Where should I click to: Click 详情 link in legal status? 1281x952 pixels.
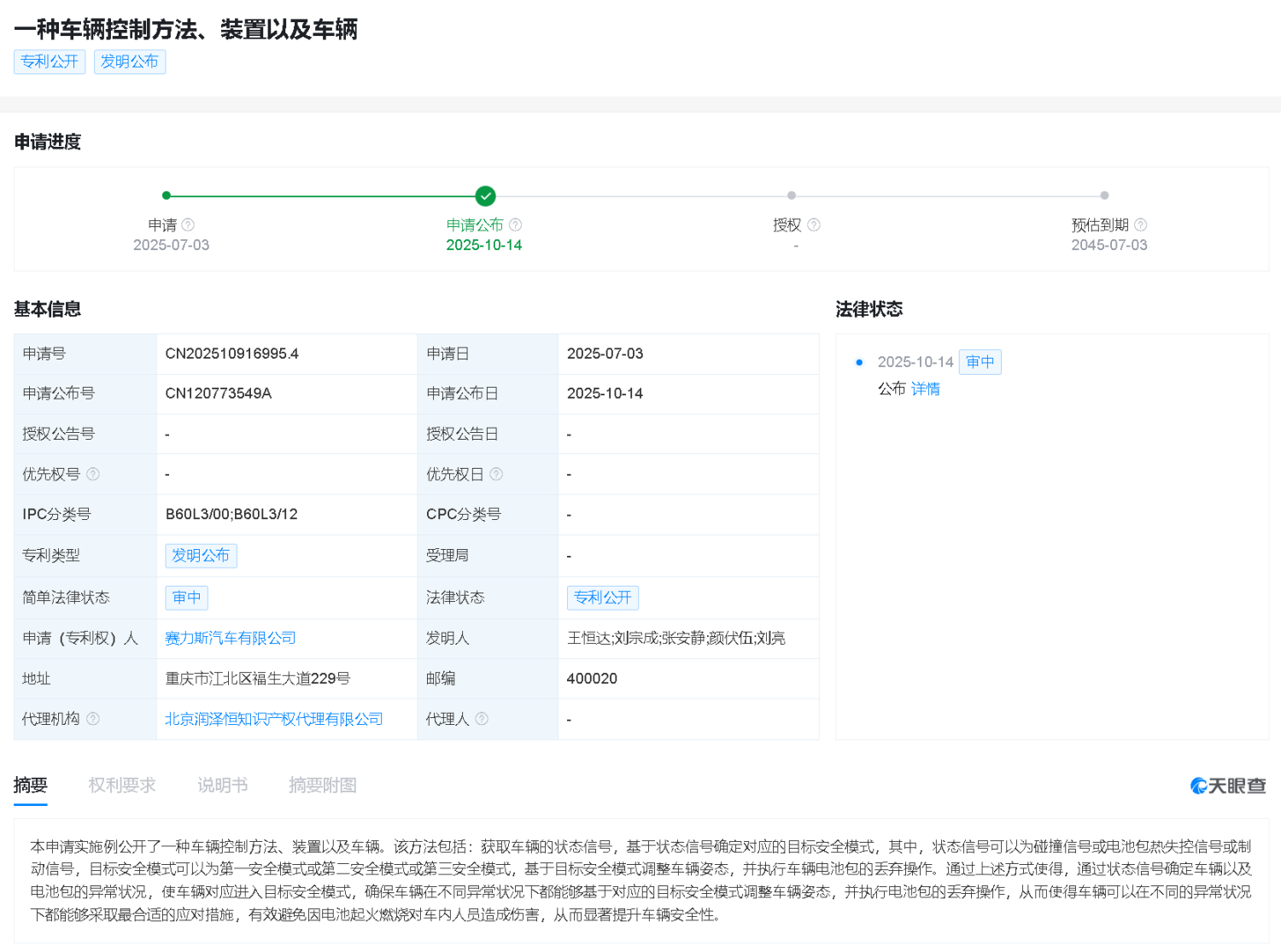(926, 388)
